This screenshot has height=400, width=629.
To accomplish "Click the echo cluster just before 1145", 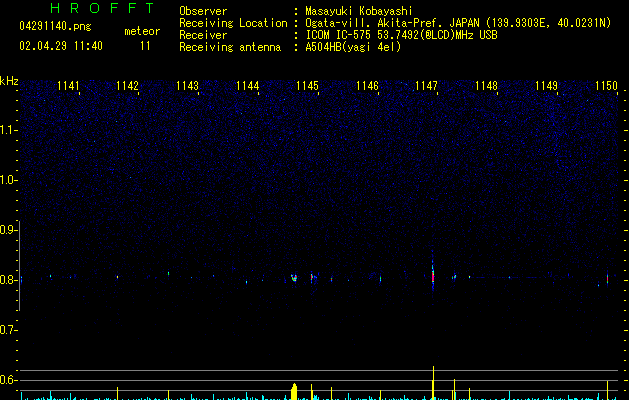I will click(x=294, y=278).
